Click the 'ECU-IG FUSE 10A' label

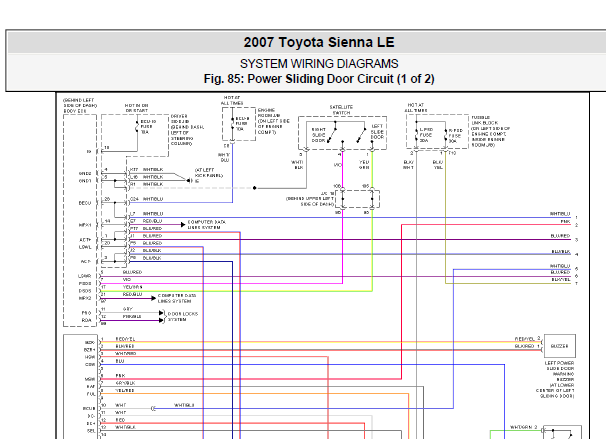click(148, 127)
